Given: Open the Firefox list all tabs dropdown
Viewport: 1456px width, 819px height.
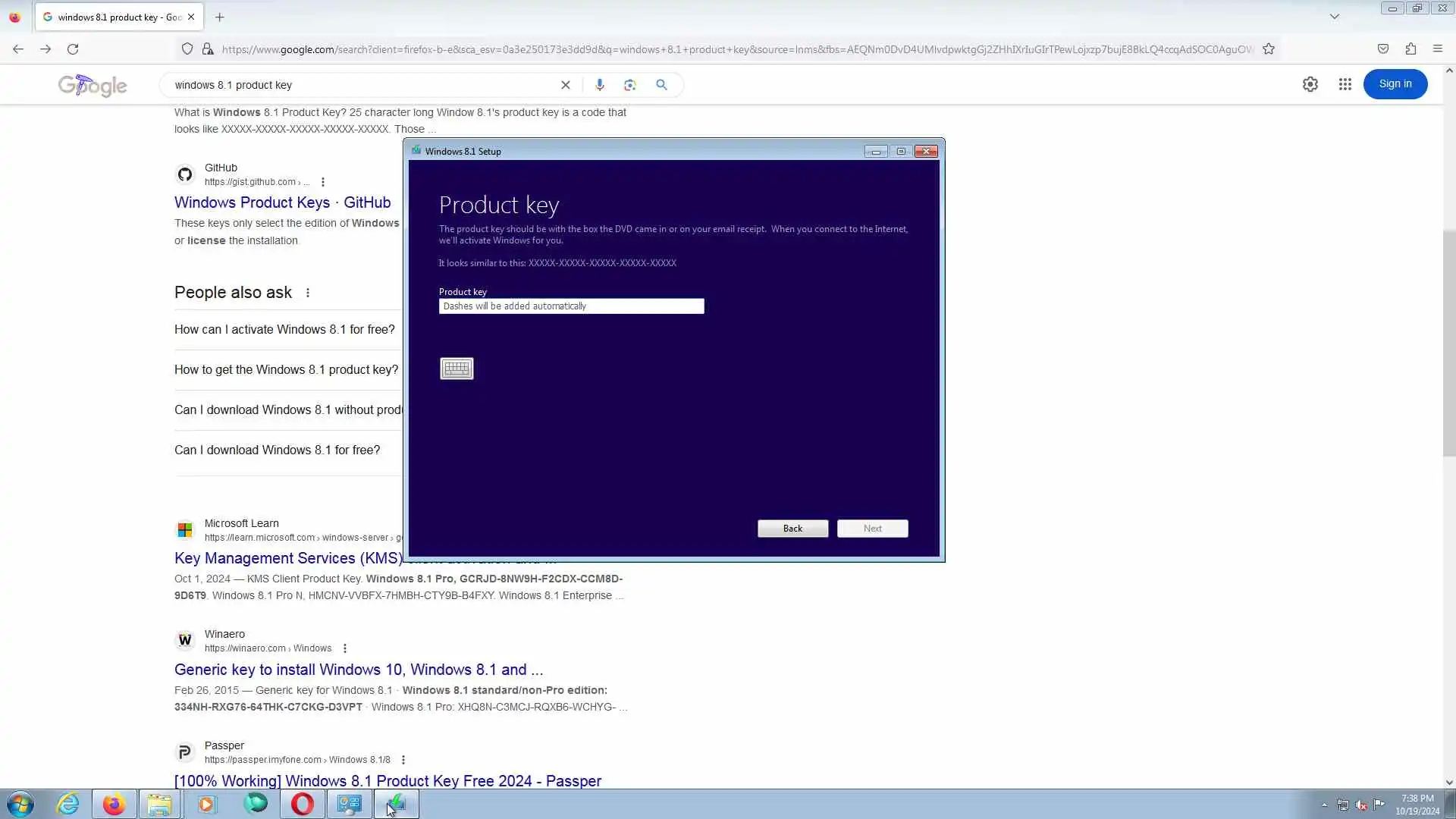Looking at the screenshot, I should (1334, 17).
